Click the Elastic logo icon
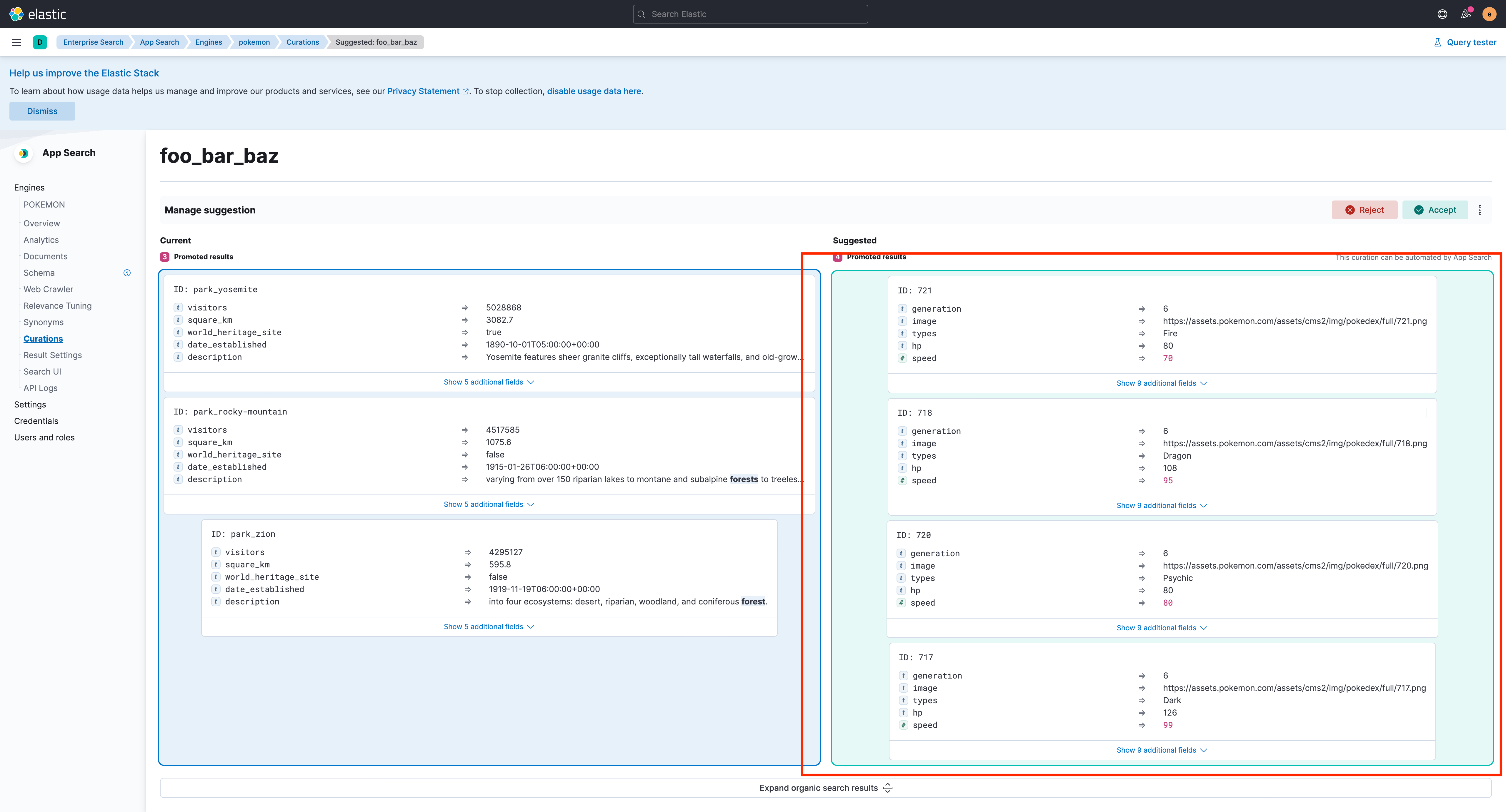The image size is (1506, 812). [x=16, y=14]
